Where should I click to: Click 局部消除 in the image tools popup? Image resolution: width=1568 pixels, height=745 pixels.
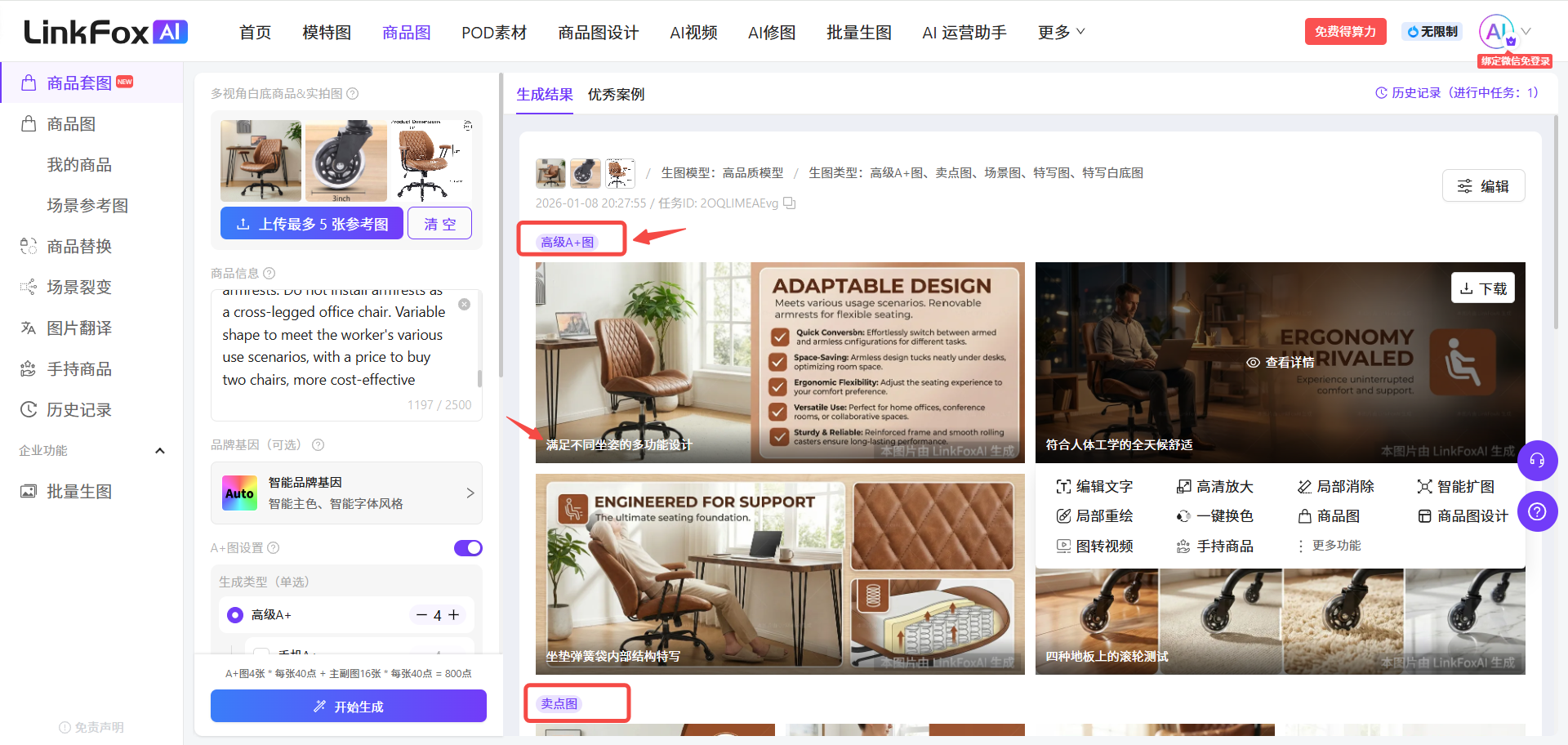[x=1335, y=486]
